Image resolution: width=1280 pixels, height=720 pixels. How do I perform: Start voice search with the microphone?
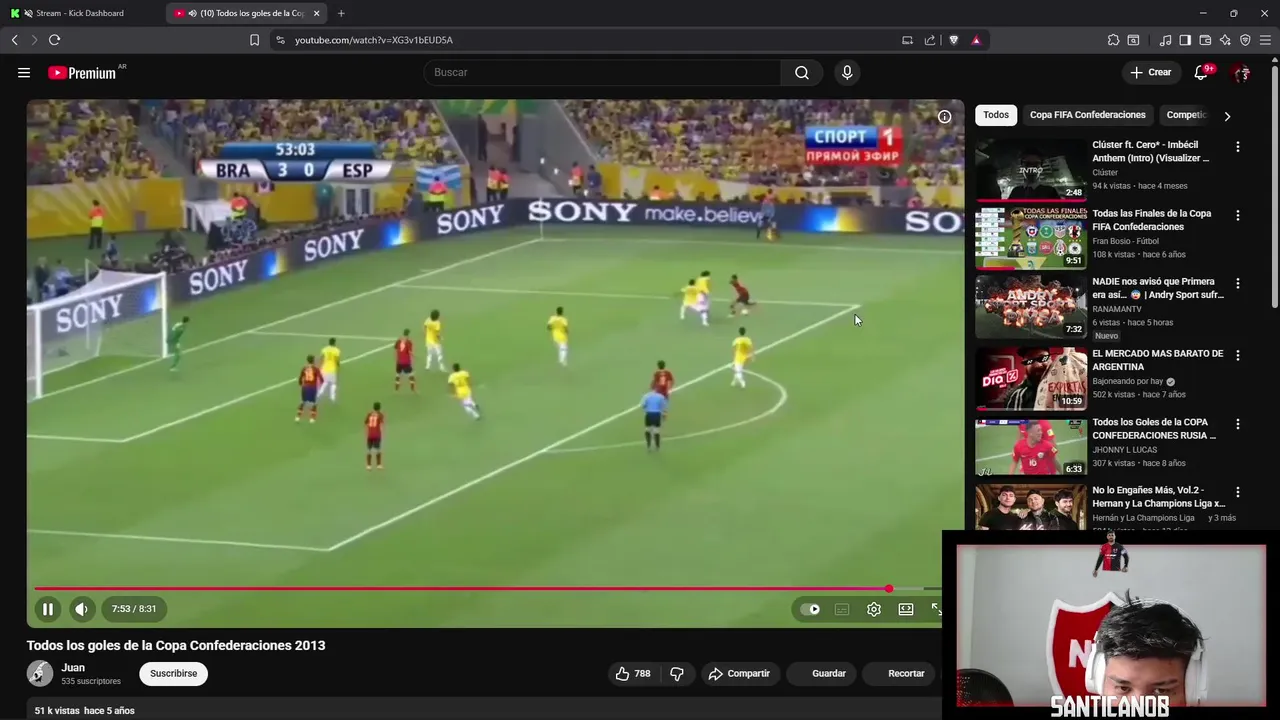pos(847,72)
